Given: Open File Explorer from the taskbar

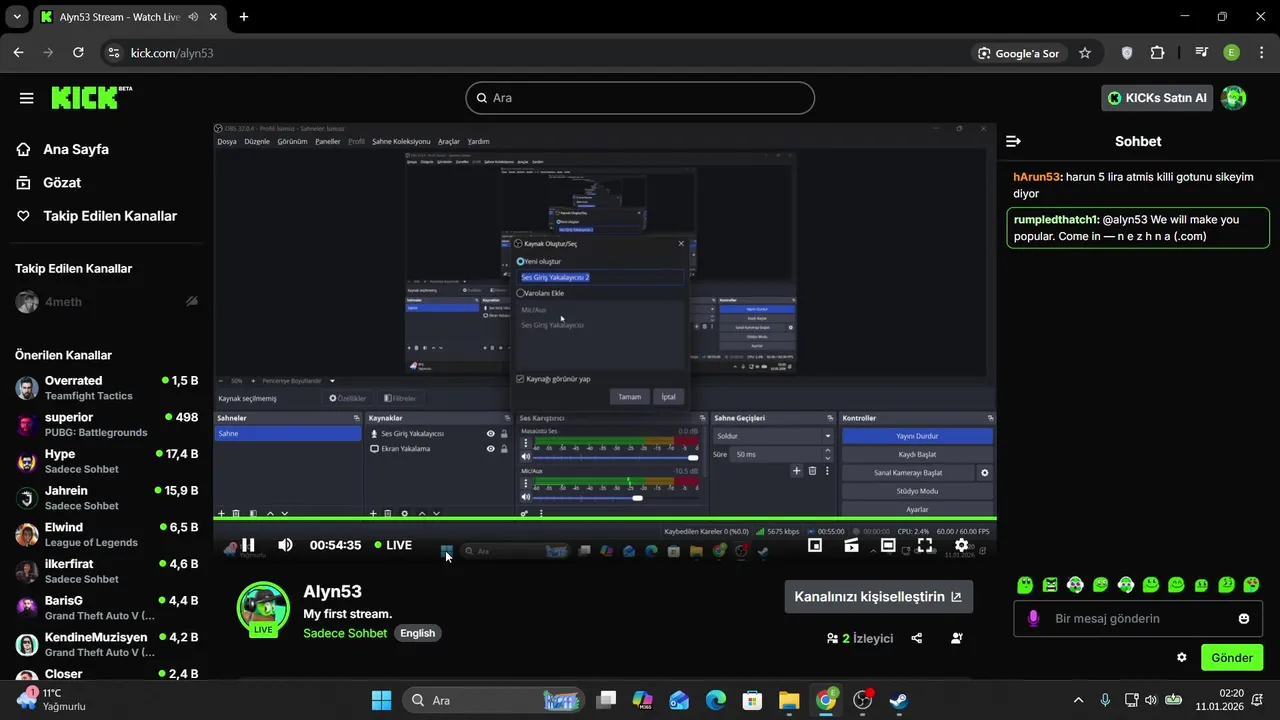Looking at the screenshot, I should click(789, 700).
